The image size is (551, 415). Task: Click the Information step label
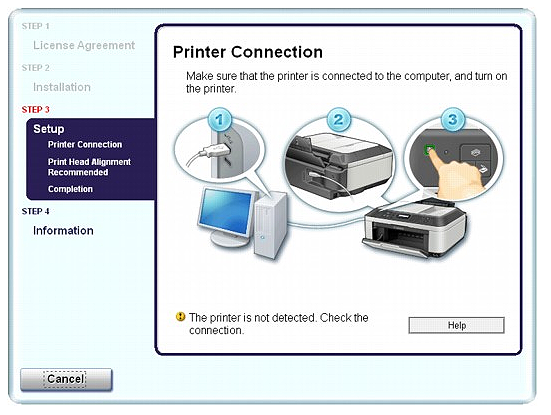click(x=63, y=231)
